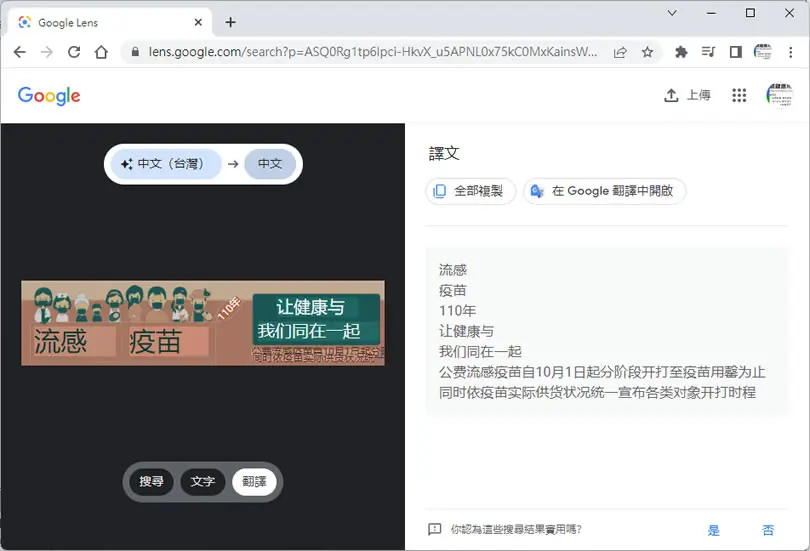
Task: Bookmark this page with the star icon
Action: click(647, 52)
